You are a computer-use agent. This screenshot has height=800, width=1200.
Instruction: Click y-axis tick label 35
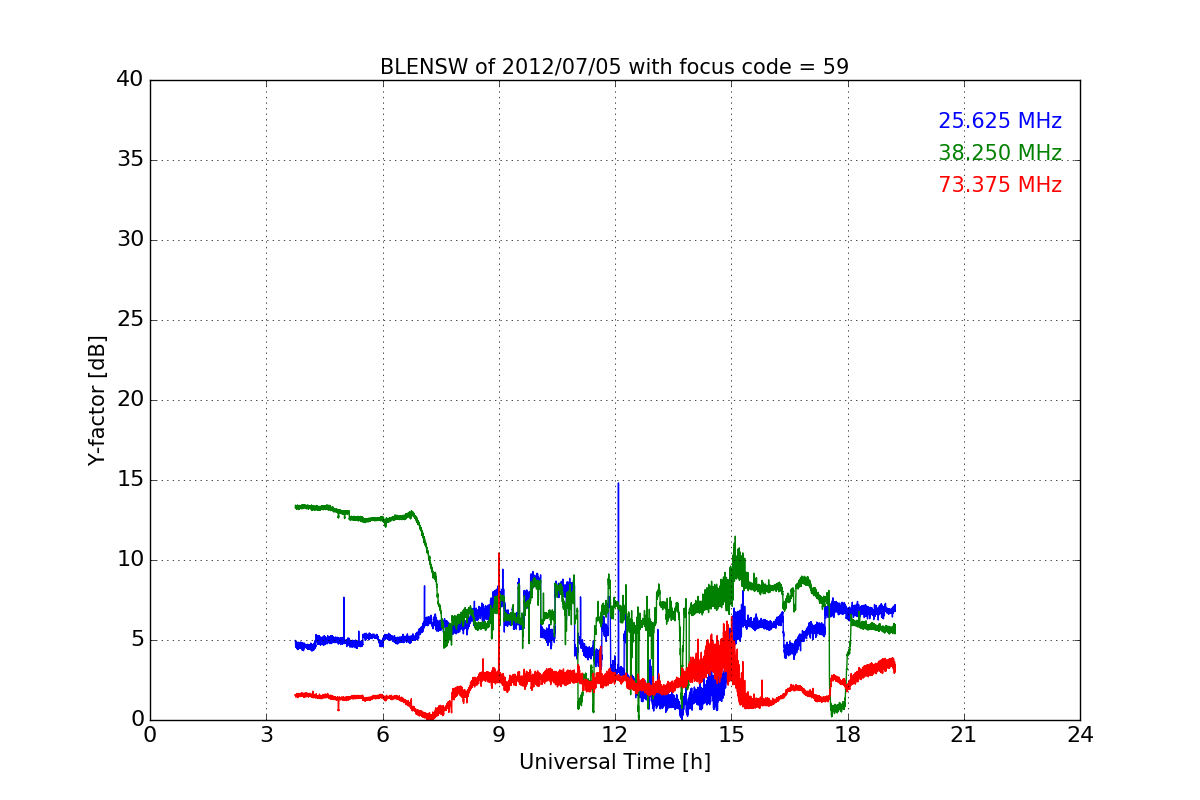coord(130,160)
